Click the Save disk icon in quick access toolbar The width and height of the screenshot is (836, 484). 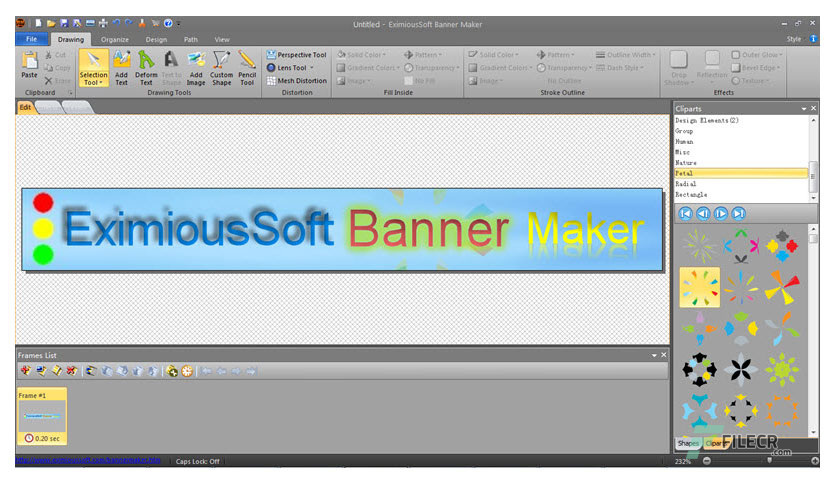tap(64, 23)
